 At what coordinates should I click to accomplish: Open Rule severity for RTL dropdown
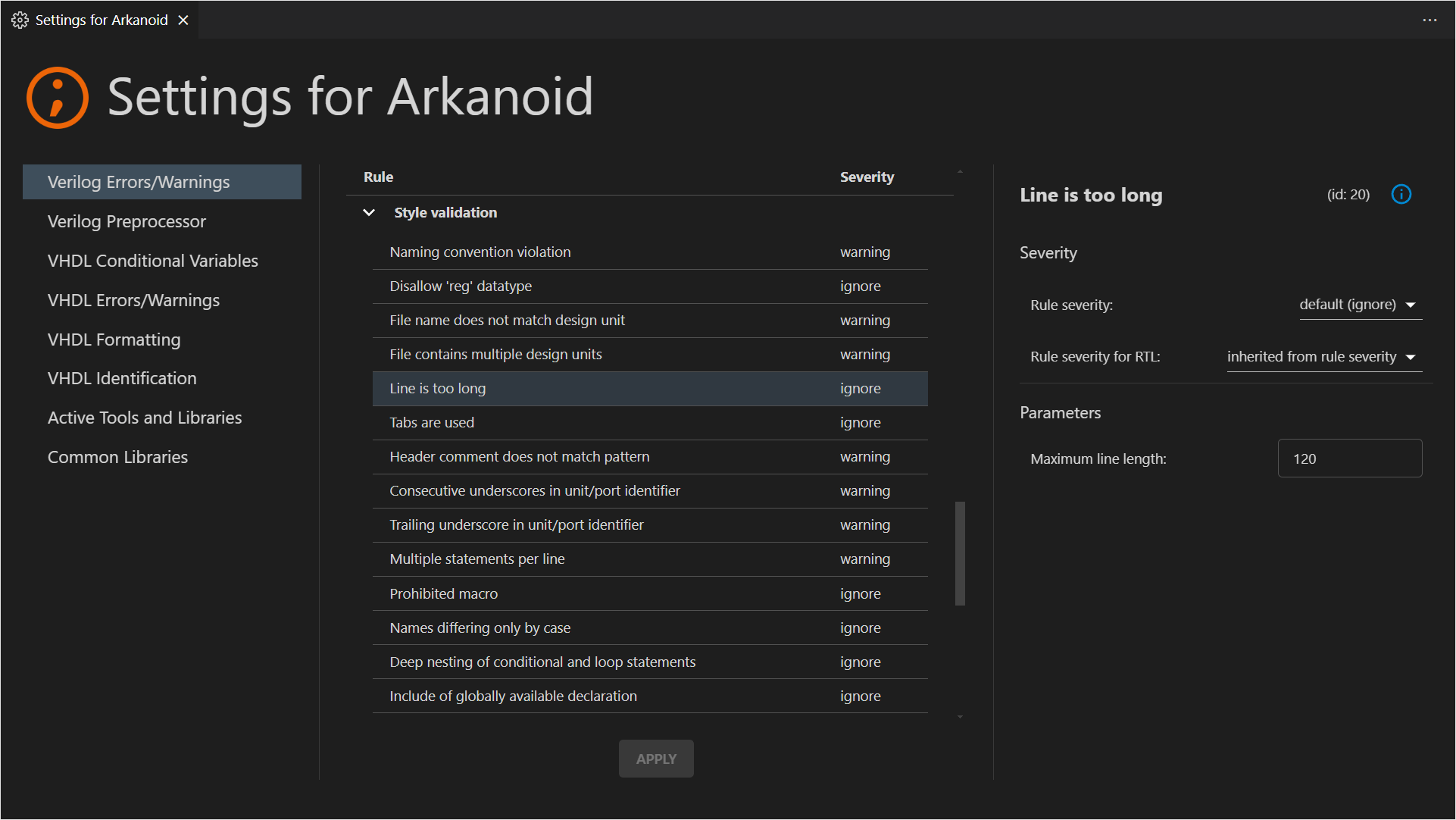pyautogui.click(x=1323, y=357)
